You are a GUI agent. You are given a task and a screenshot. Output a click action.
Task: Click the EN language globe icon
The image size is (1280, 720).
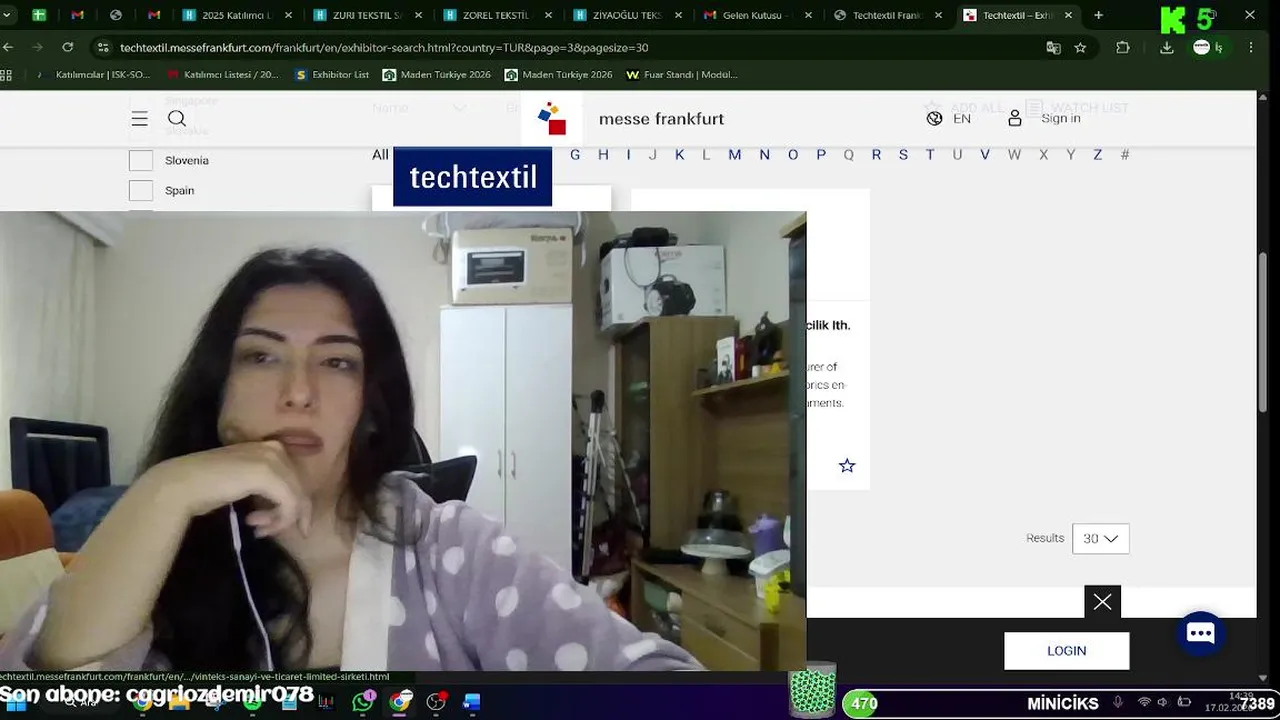934,118
